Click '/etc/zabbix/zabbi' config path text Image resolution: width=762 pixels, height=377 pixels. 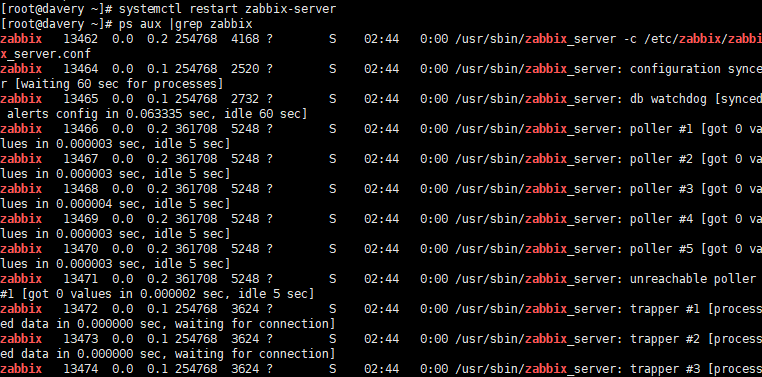tap(703, 39)
